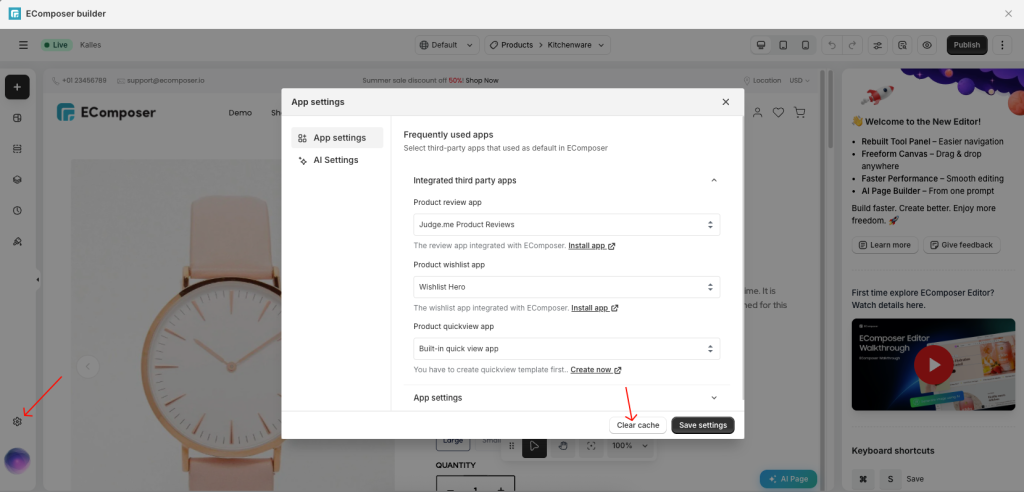
Task: Select the App settings tab in dialog
Action: [337, 138]
